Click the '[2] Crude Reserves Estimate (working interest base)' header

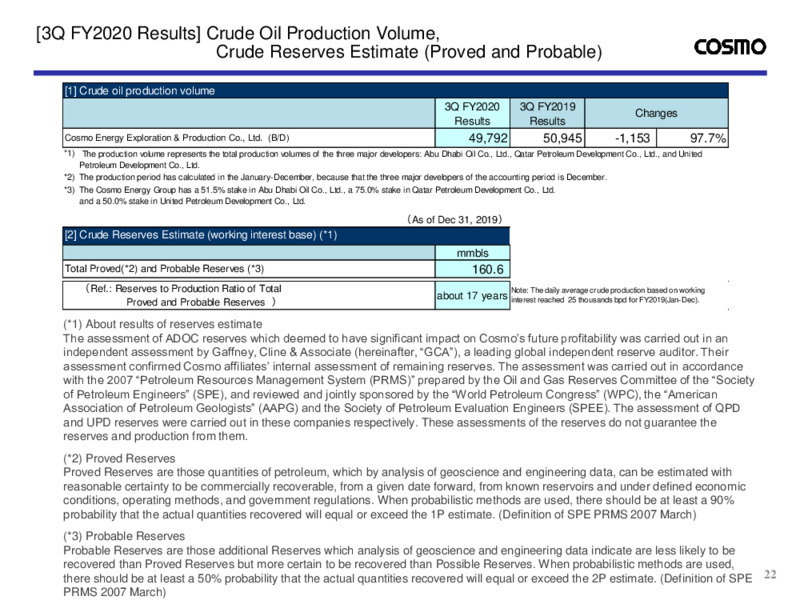(x=286, y=235)
